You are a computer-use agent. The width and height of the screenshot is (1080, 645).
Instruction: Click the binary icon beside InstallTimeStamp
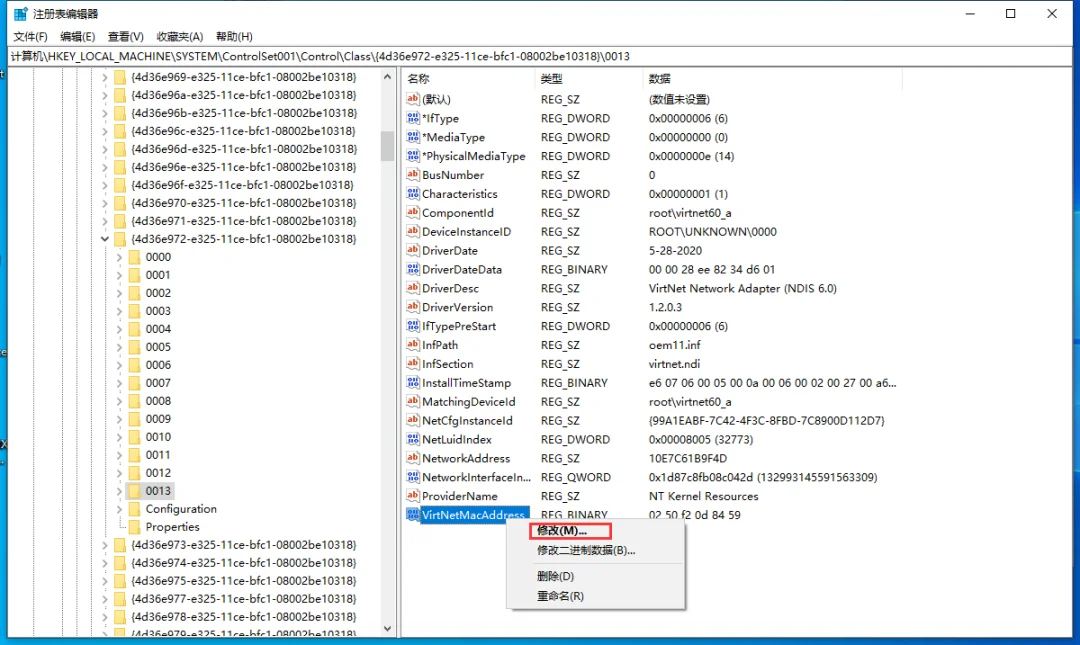413,382
